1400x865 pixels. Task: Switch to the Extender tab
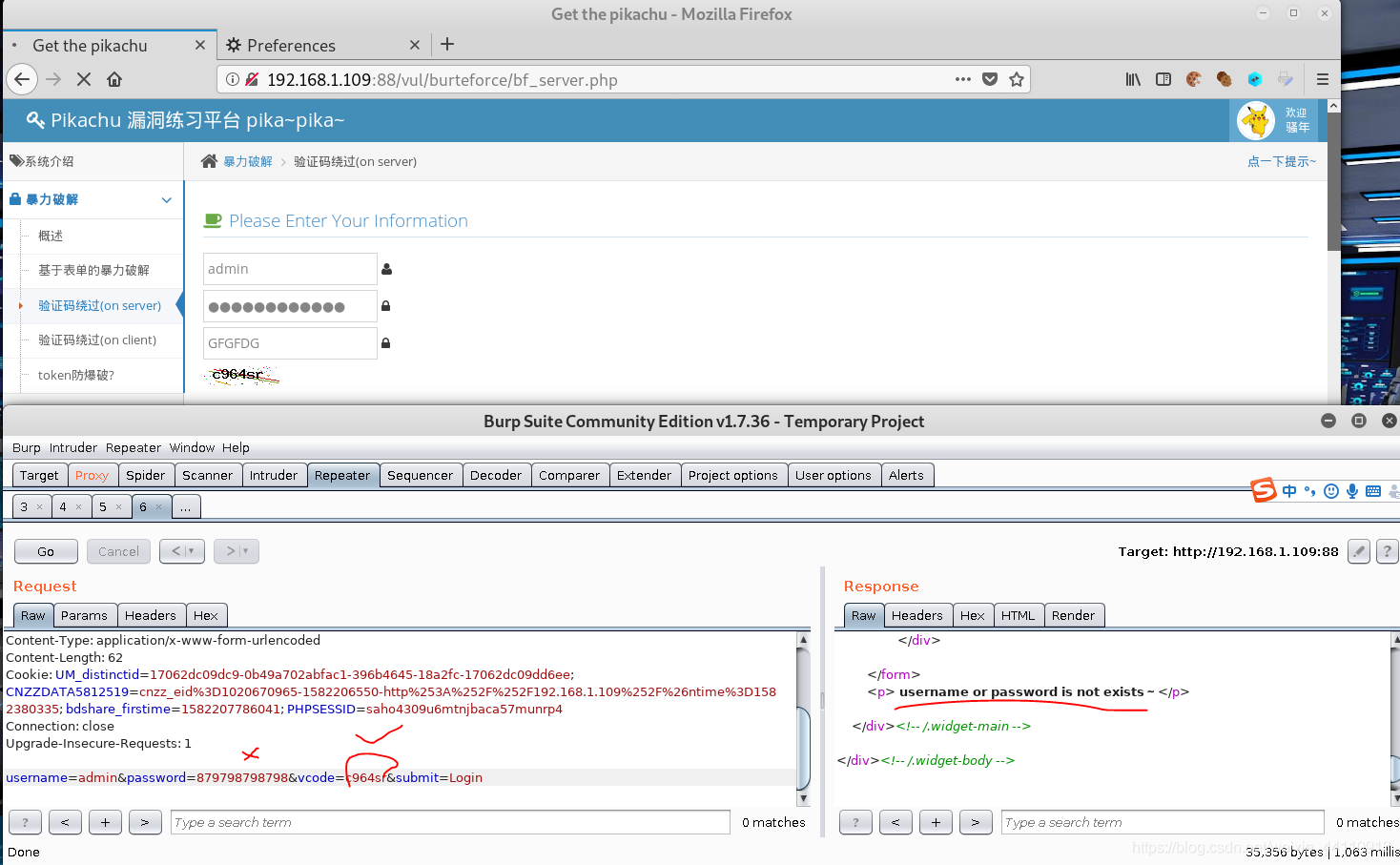point(645,475)
